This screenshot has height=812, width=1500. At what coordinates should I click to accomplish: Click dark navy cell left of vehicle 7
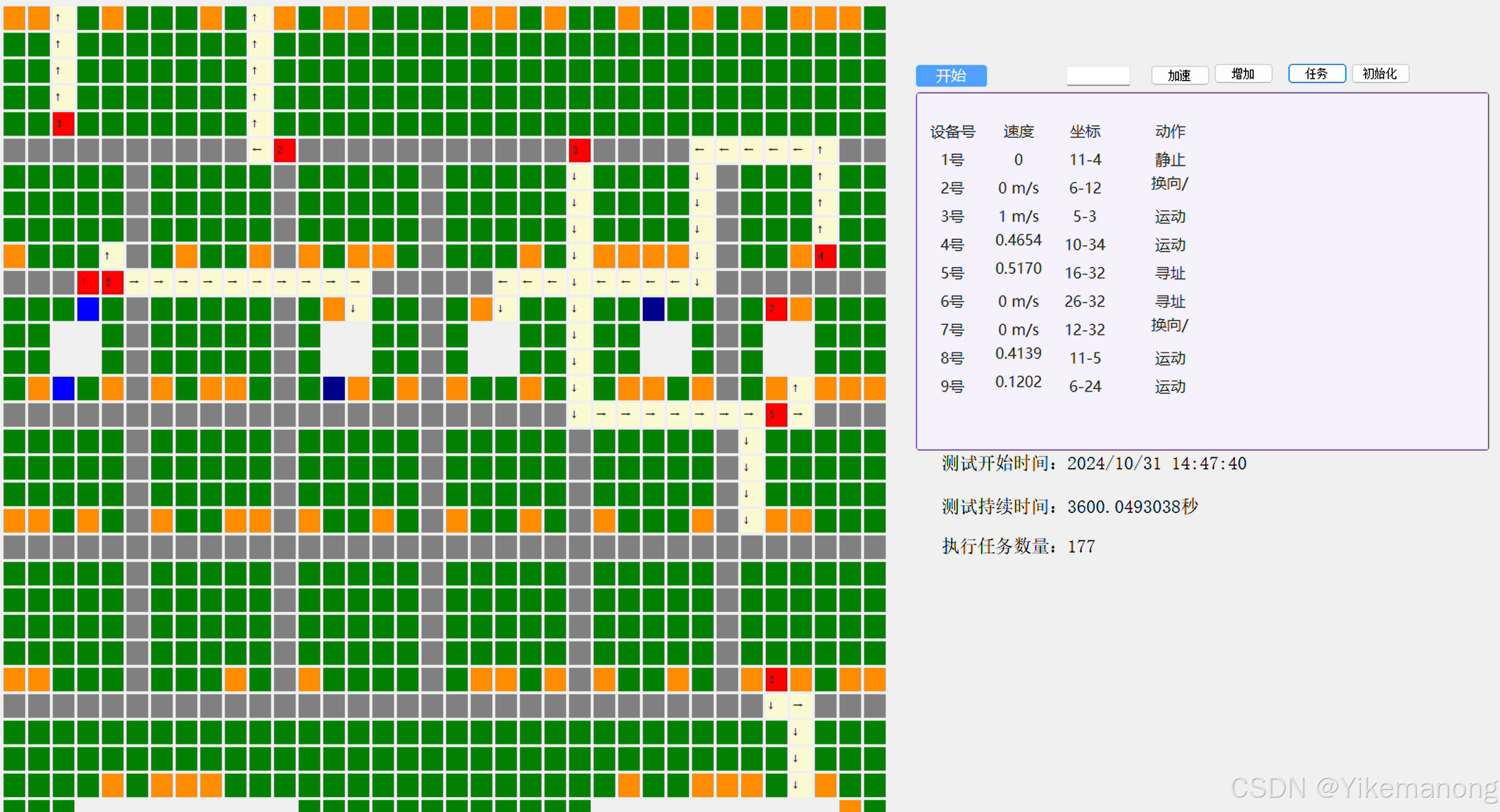click(x=653, y=309)
